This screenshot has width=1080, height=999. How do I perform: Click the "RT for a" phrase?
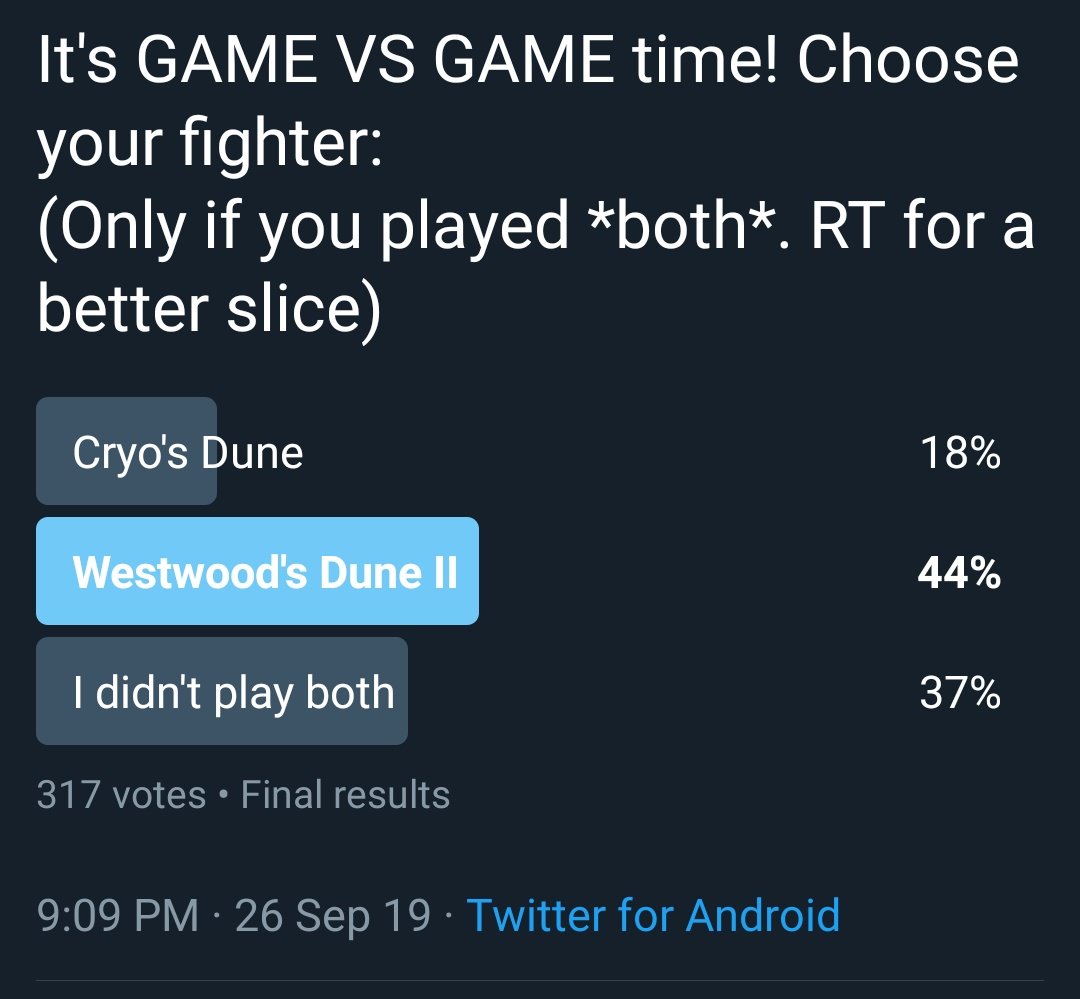[922, 226]
